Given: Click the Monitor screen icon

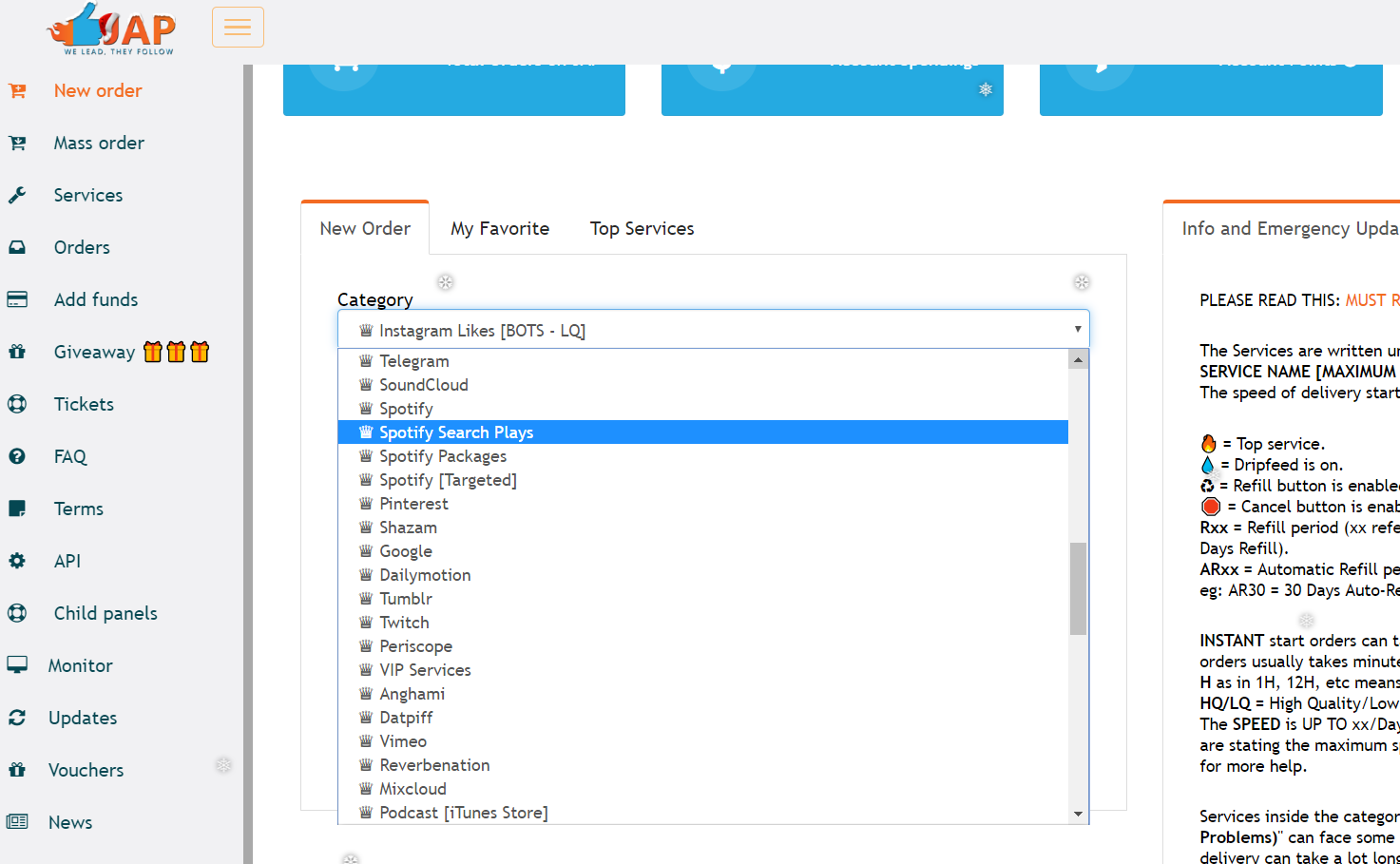Looking at the screenshot, I should click(x=17, y=665).
